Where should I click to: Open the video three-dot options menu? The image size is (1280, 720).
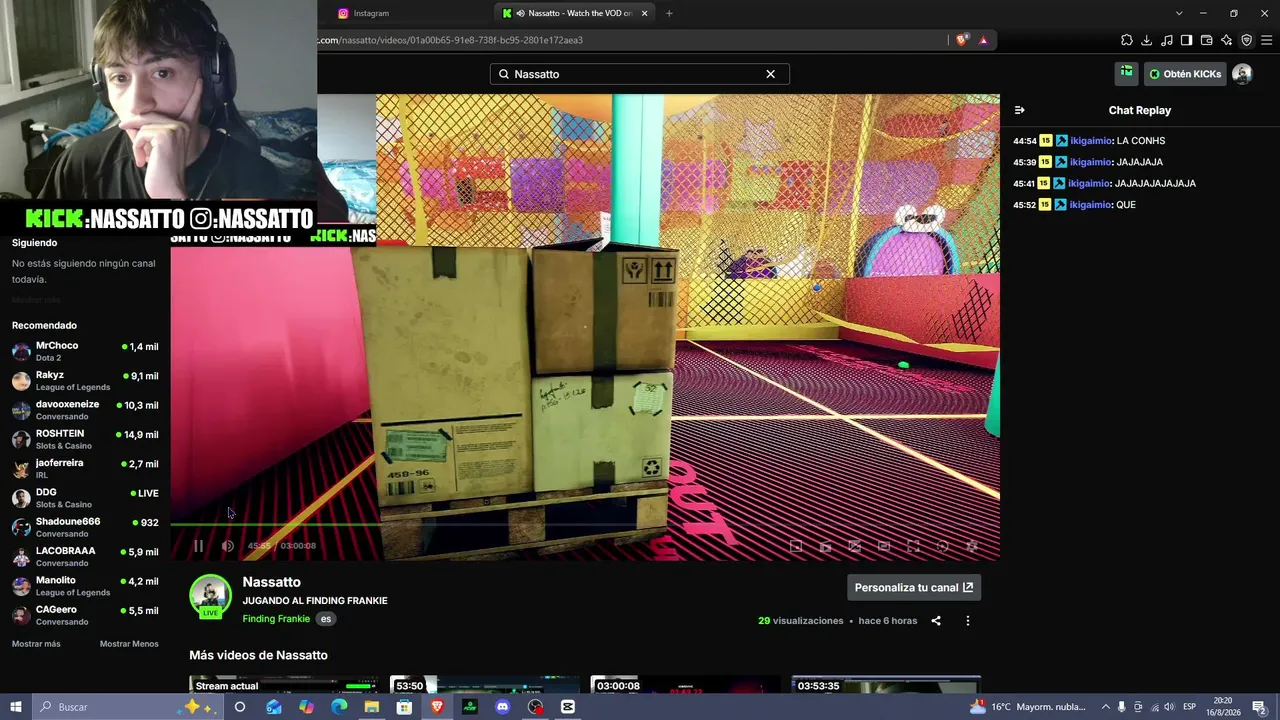pos(967,621)
